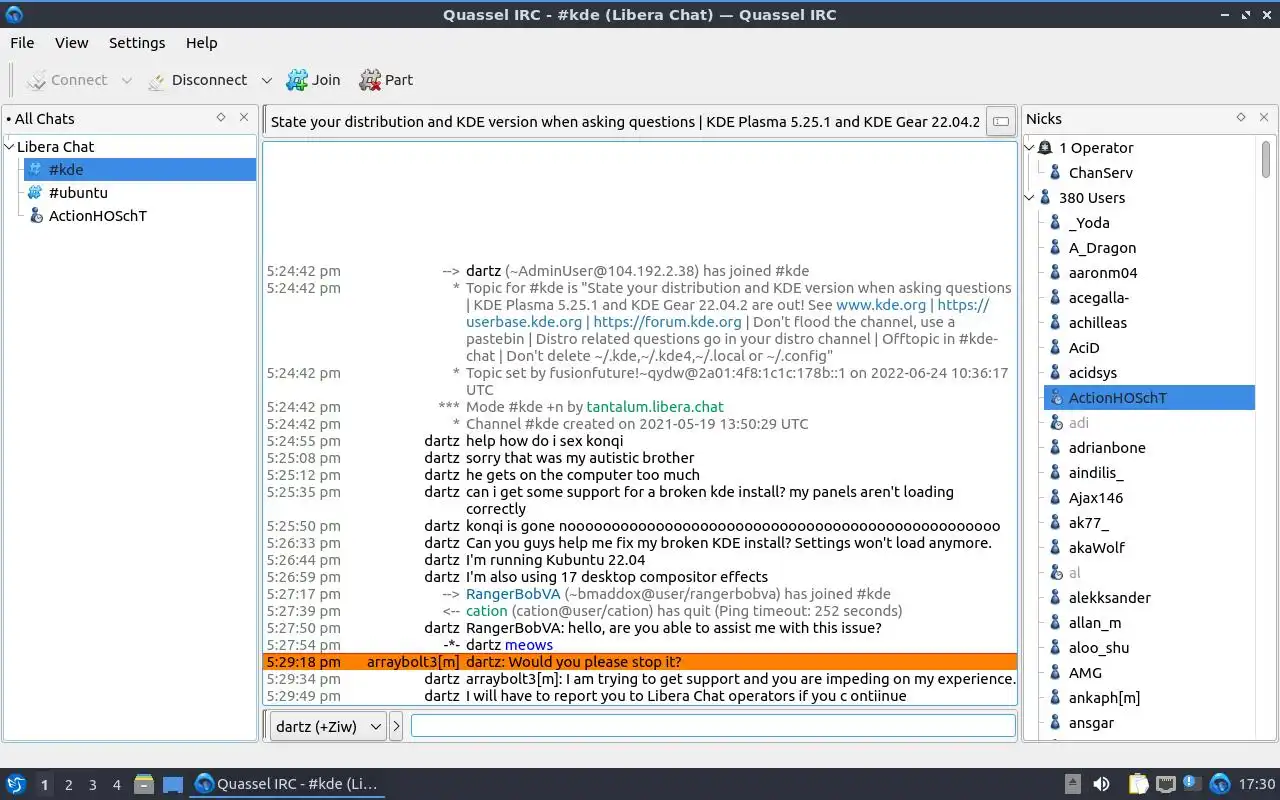Open the dartz (+Ziw) nick dropdown
Screen dimensions: 1280x800
pos(328,727)
